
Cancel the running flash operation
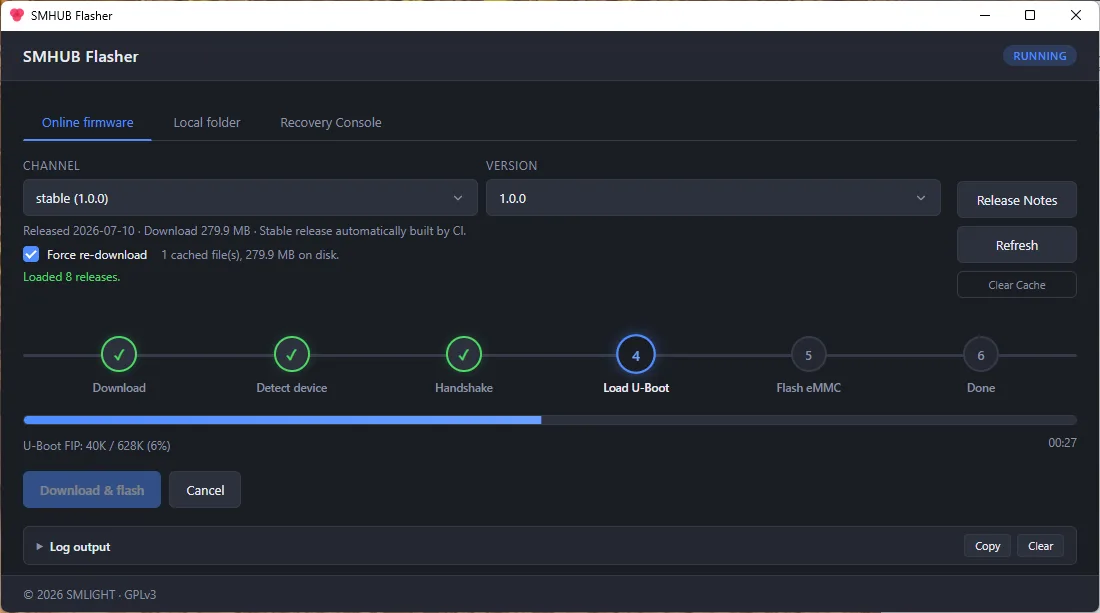[205, 490]
